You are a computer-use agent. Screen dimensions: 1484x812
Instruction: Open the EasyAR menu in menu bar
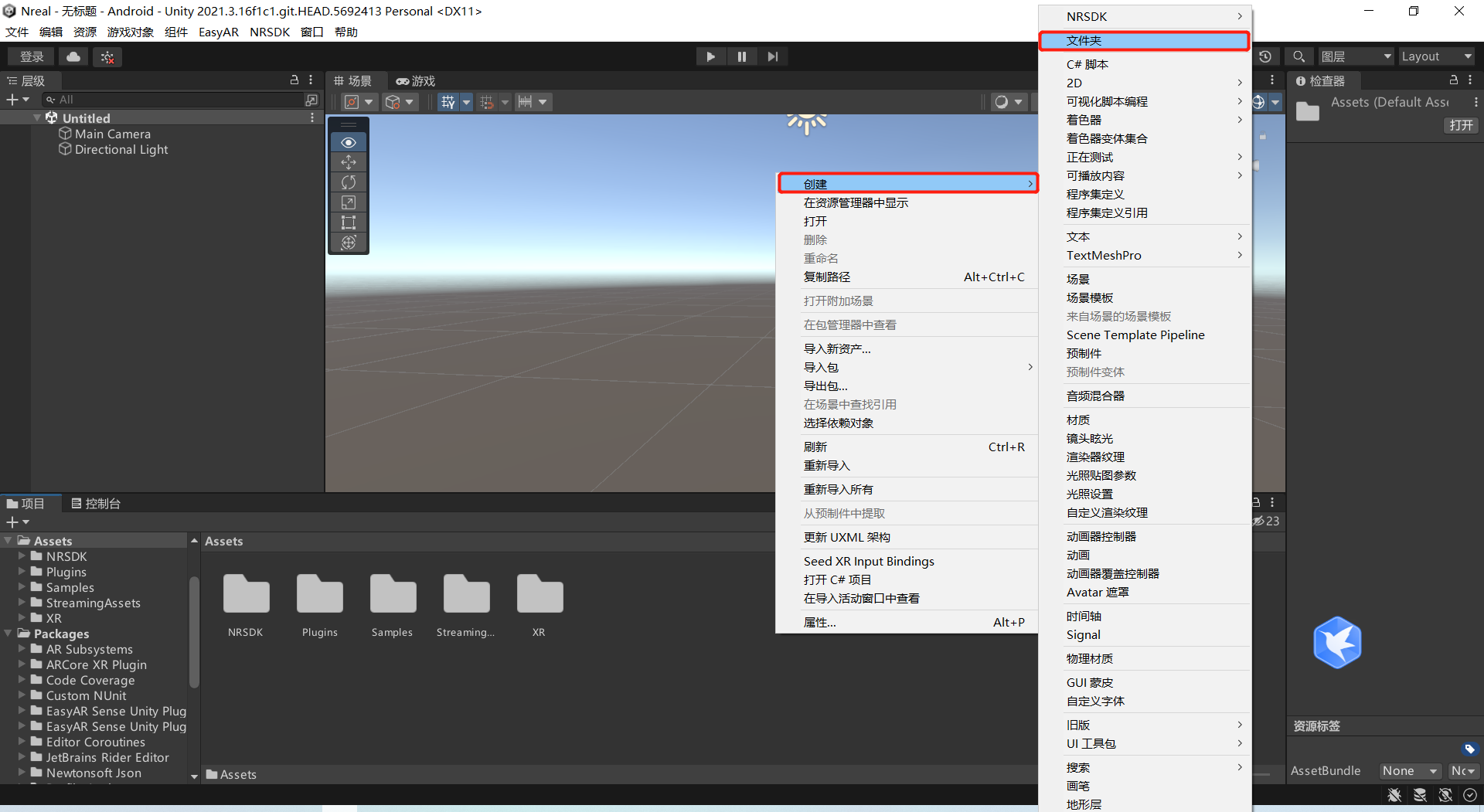[219, 32]
